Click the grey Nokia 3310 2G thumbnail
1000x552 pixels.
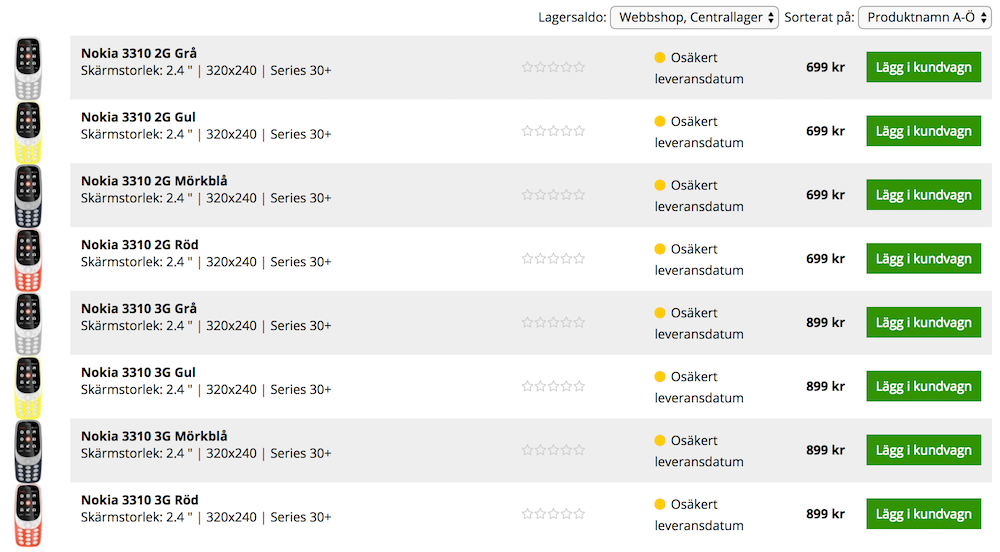(28, 67)
